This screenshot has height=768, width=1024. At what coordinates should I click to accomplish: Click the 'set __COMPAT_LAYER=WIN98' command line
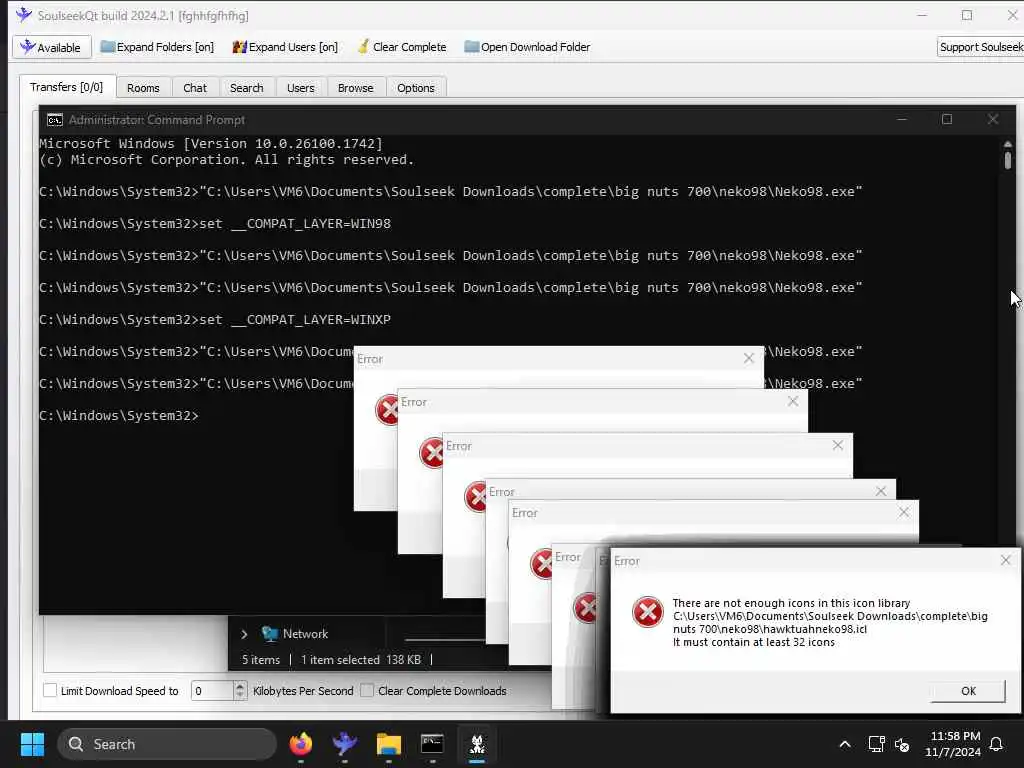[215, 223]
